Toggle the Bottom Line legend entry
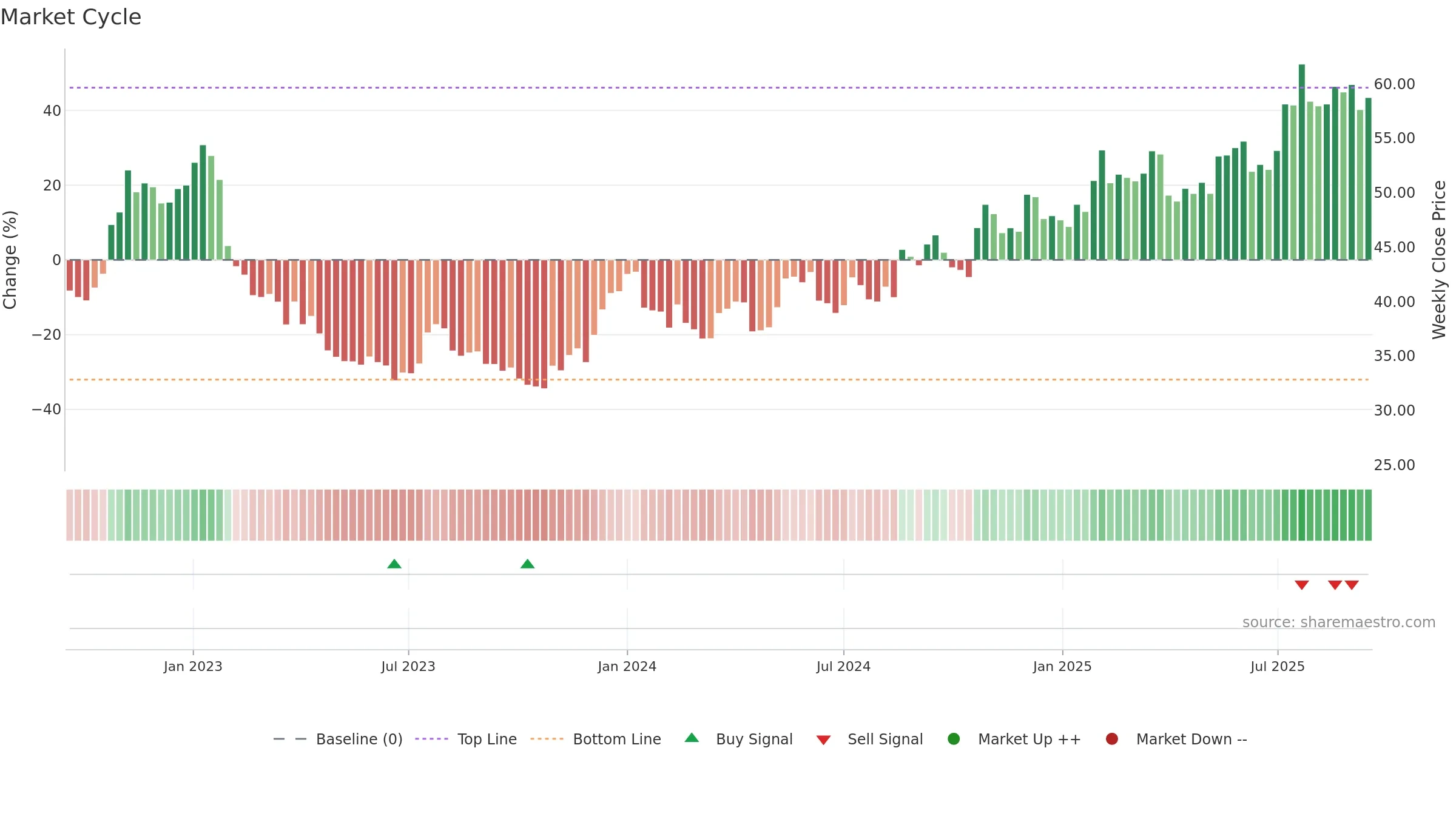Image resolution: width=1456 pixels, height=819 pixels. [x=596, y=739]
